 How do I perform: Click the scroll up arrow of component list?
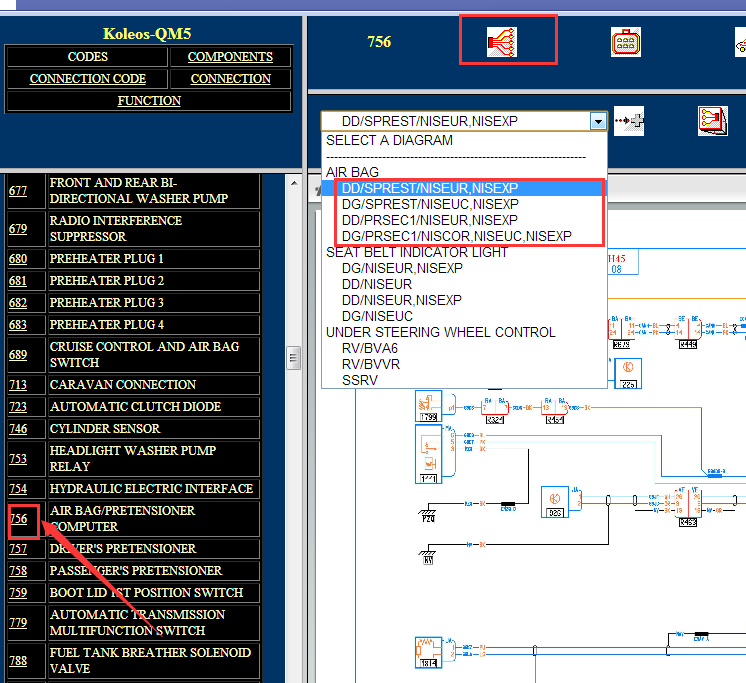pyautogui.click(x=294, y=183)
